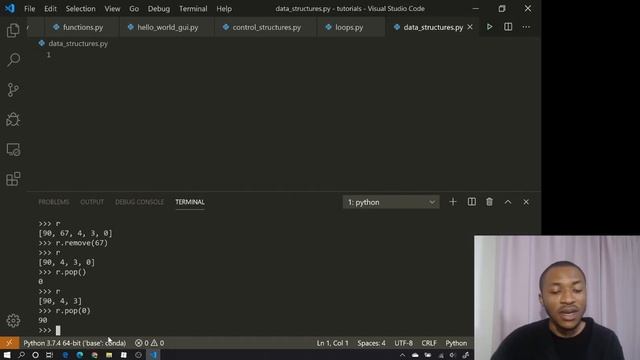Split the terminal pane
Viewport: 640px width, 360px height.
click(471, 202)
